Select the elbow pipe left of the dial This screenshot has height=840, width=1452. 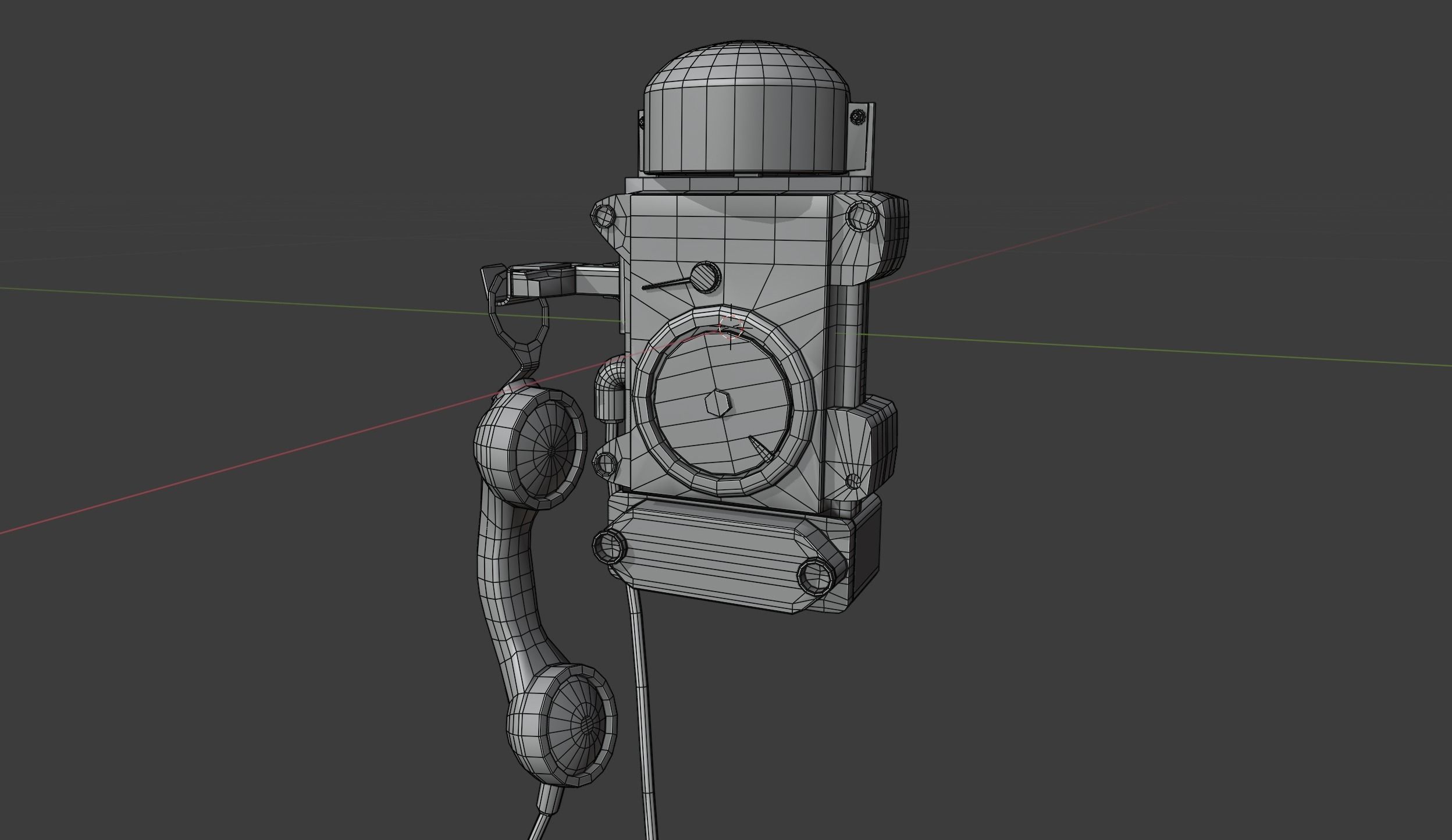coord(609,389)
